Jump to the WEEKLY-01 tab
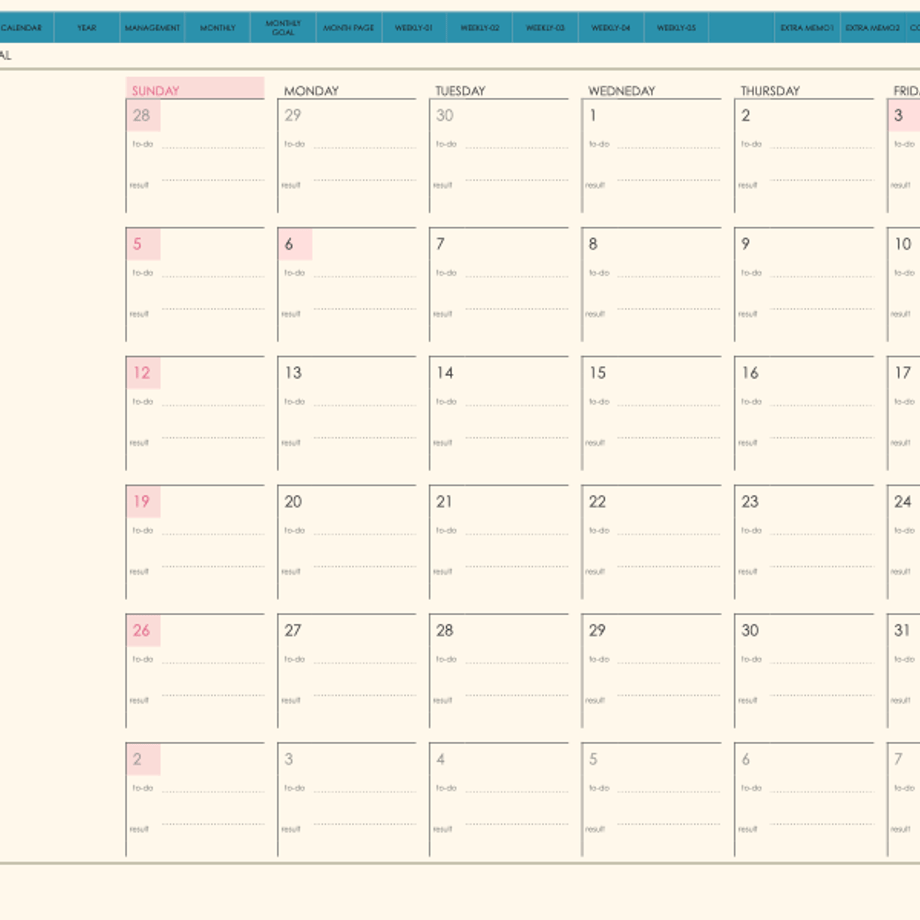The width and height of the screenshot is (920, 920). (x=414, y=28)
